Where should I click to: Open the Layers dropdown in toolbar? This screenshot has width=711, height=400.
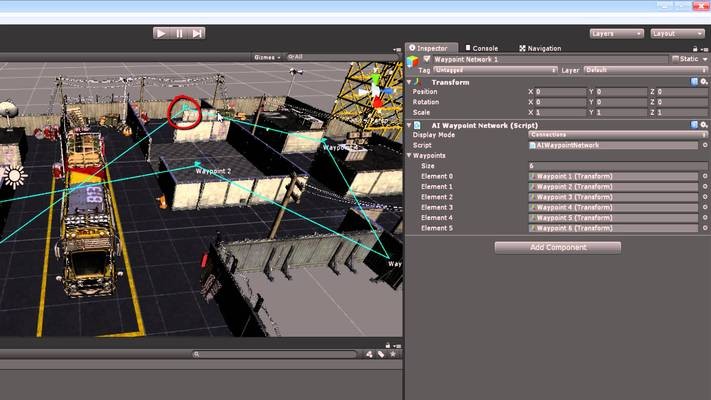pos(615,33)
